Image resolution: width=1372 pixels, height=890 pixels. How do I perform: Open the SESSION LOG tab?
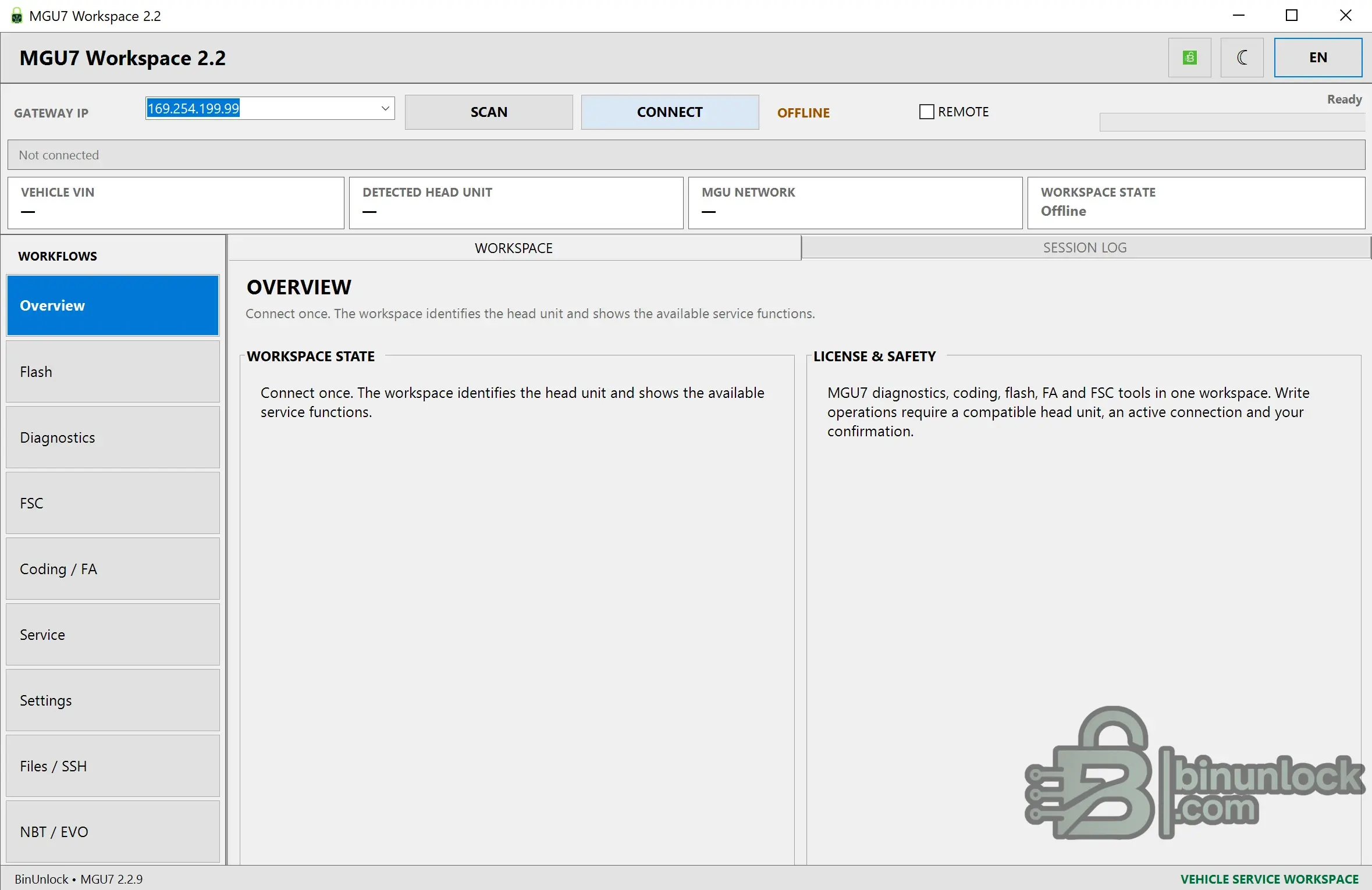[x=1085, y=248]
